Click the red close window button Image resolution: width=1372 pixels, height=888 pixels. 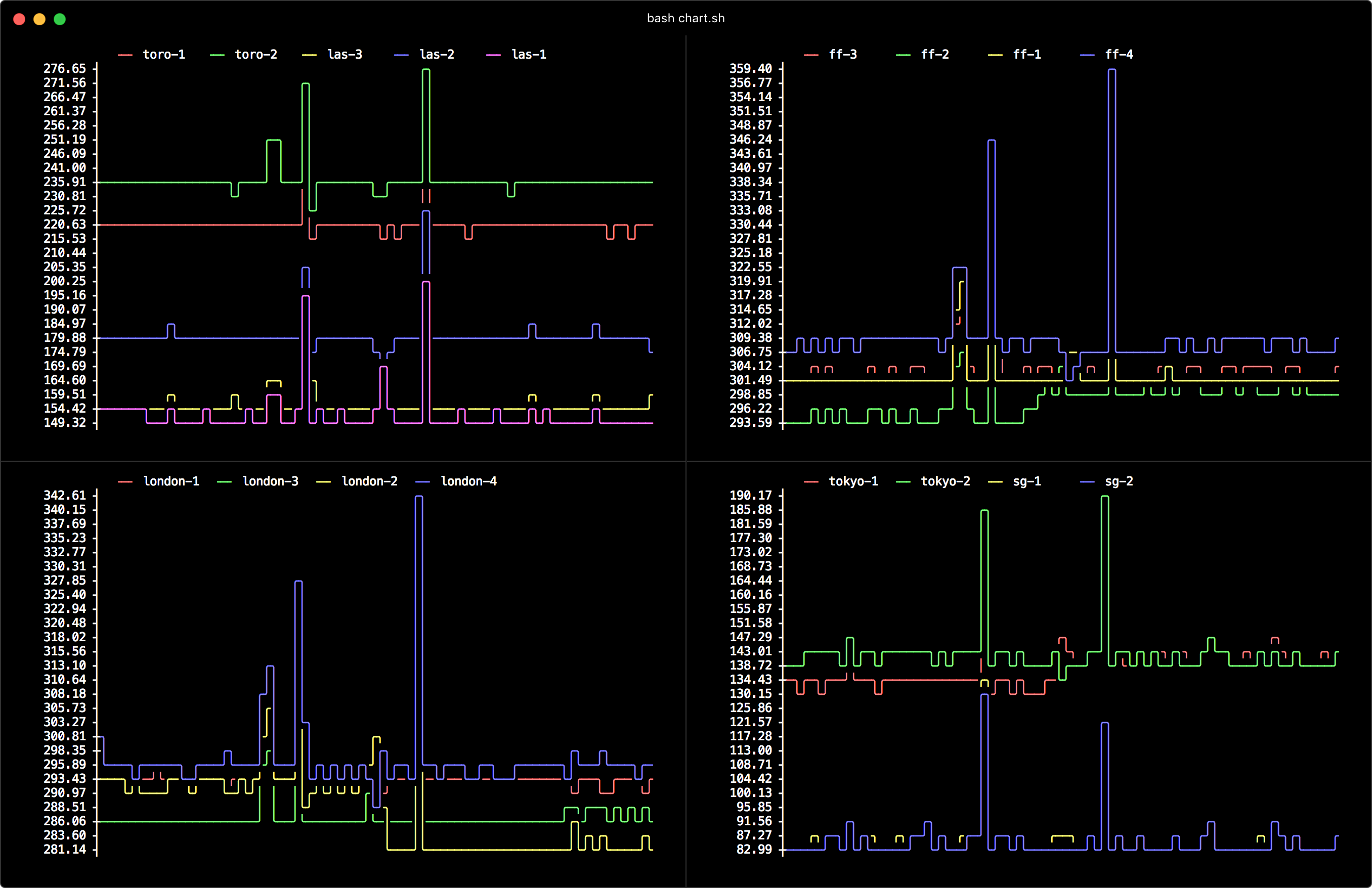coord(19,19)
